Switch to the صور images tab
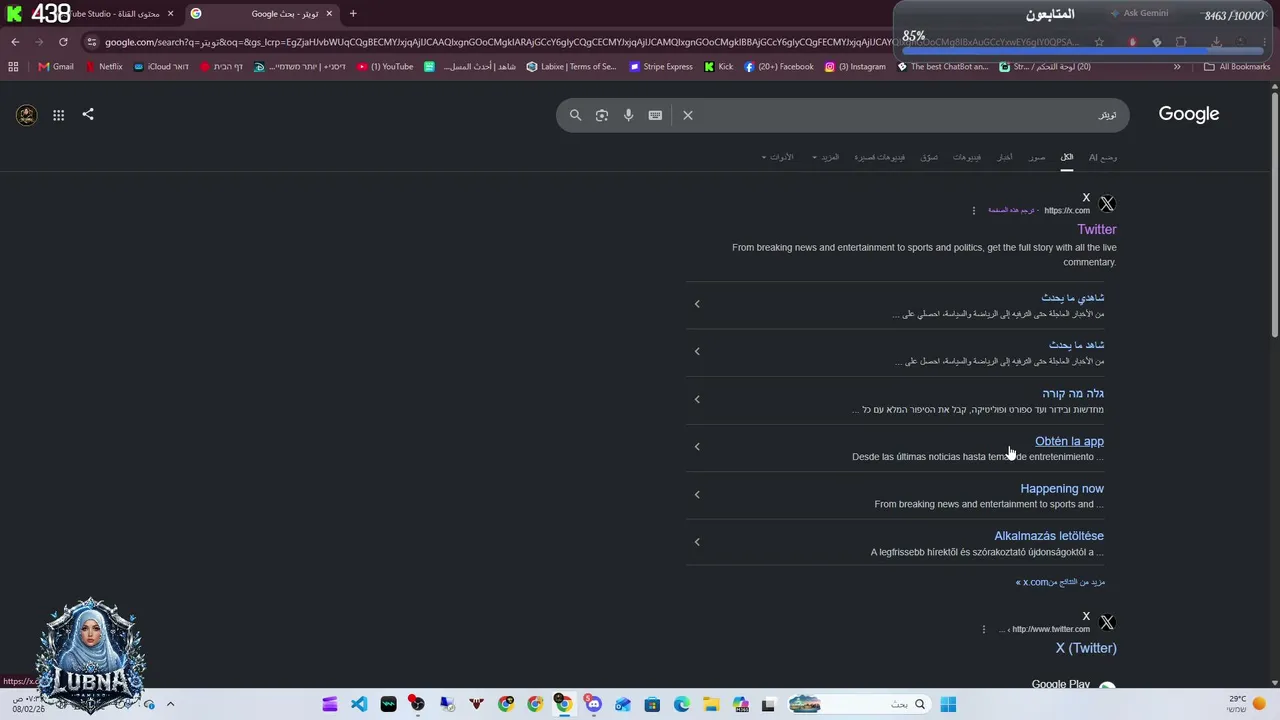1280x720 pixels. click(x=1037, y=157)
